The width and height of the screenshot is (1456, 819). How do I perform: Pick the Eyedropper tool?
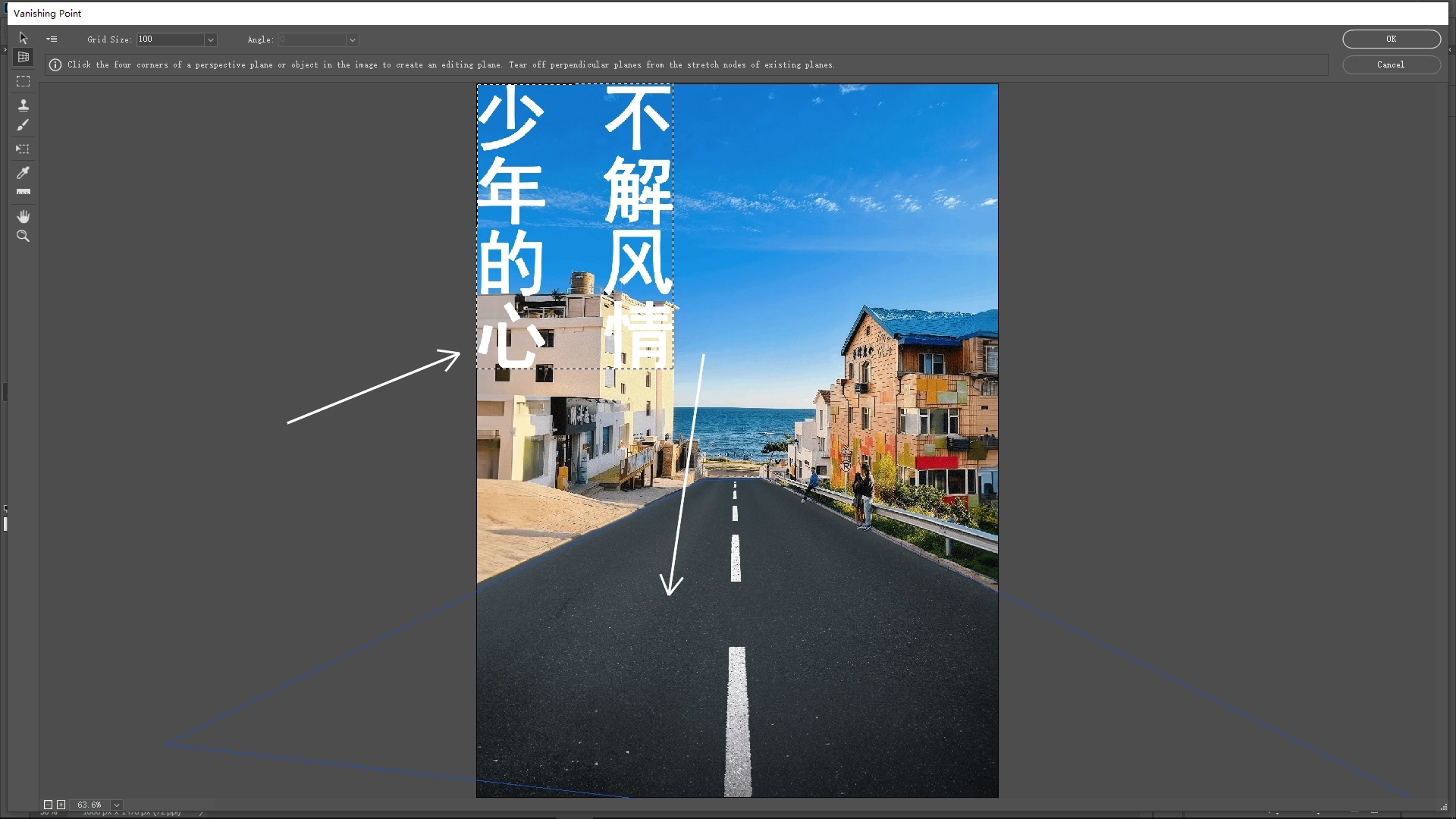(23, 173)
